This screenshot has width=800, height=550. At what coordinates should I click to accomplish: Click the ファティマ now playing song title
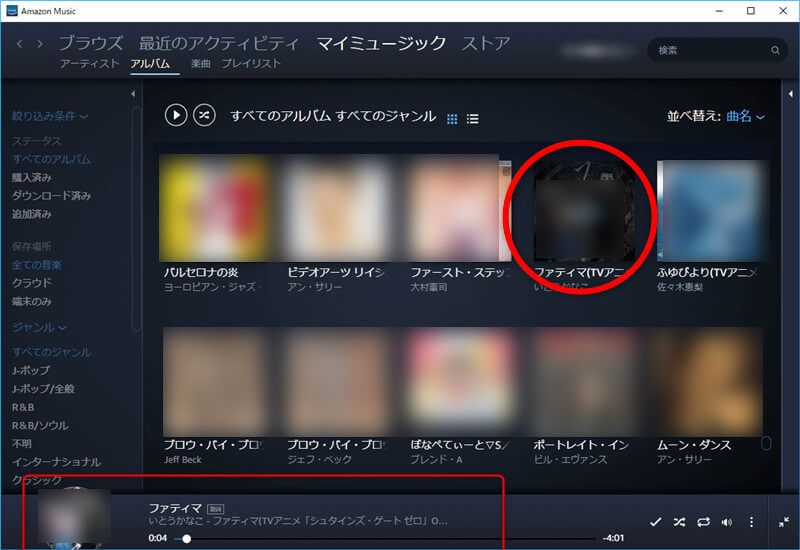coord(175,509)
